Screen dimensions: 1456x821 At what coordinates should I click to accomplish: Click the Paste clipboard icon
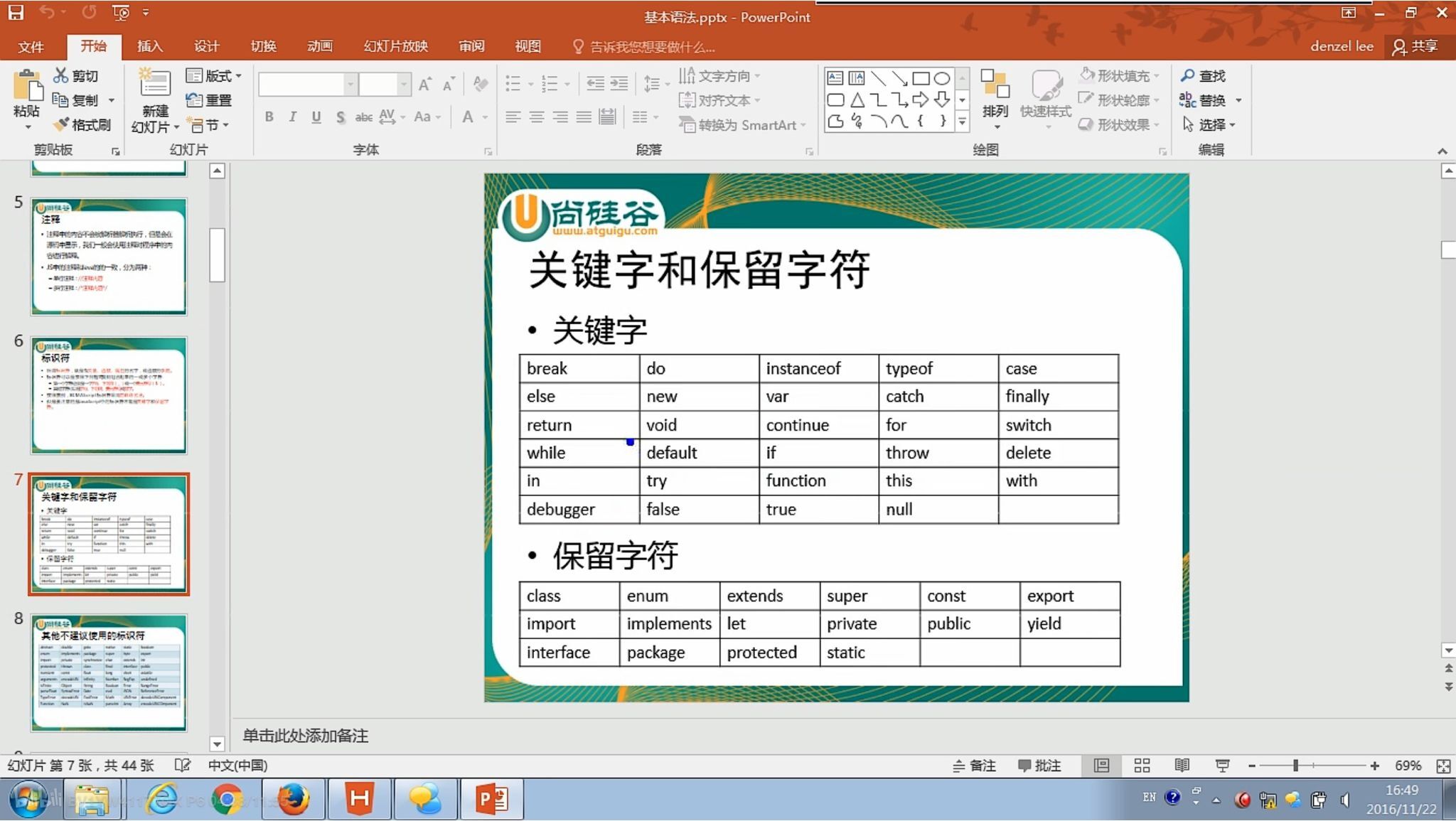(x=28, y=86)
